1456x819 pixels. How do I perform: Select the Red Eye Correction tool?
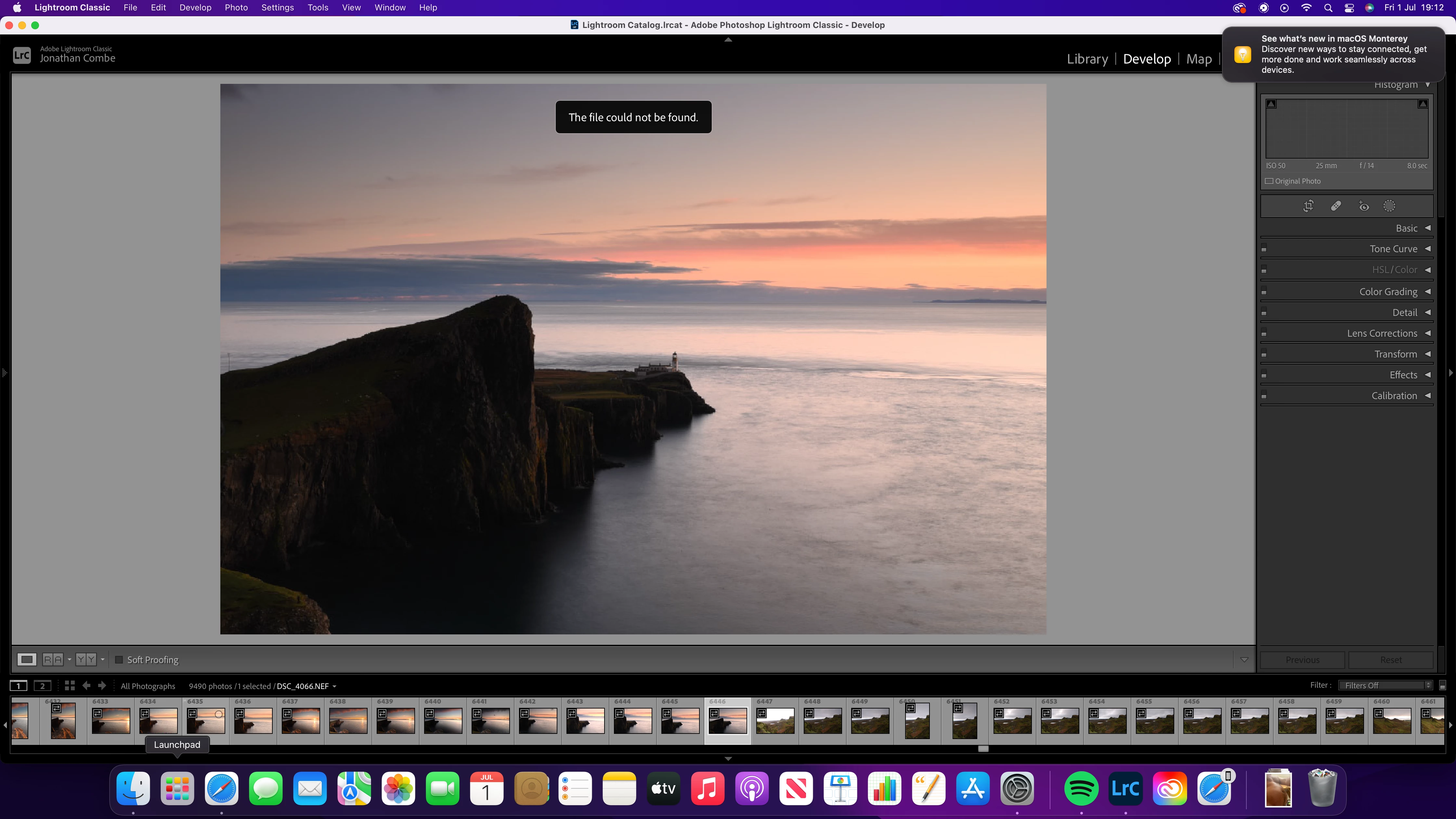pyautogui.click(x=1363, y=206)
